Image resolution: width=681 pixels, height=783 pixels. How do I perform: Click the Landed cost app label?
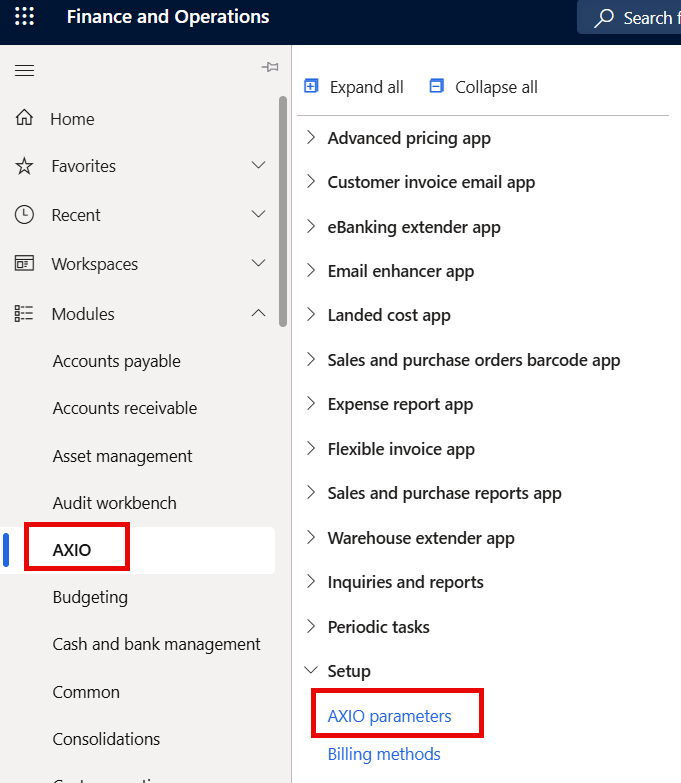coord(389,315)
